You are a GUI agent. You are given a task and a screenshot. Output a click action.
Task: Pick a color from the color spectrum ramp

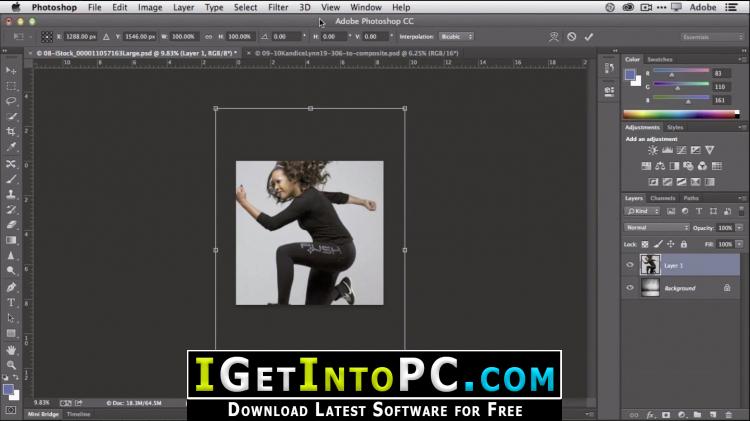pos(680,114)
